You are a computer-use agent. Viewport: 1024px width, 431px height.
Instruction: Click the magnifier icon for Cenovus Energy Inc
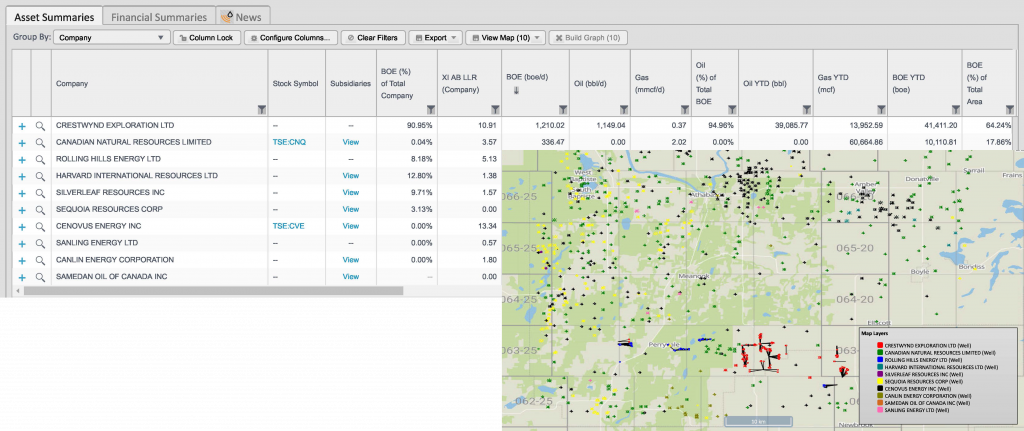tap(40, 227)
